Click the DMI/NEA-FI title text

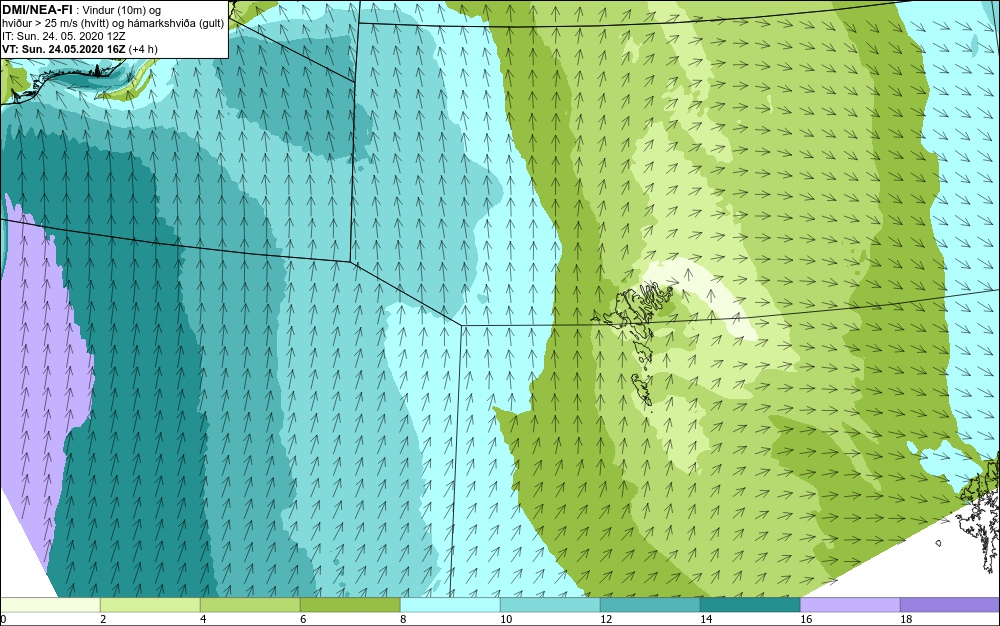37,10
